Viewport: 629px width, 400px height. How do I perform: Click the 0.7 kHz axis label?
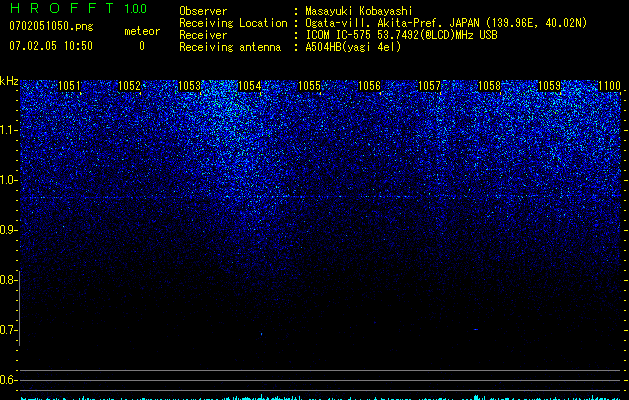tap(8, 330)
